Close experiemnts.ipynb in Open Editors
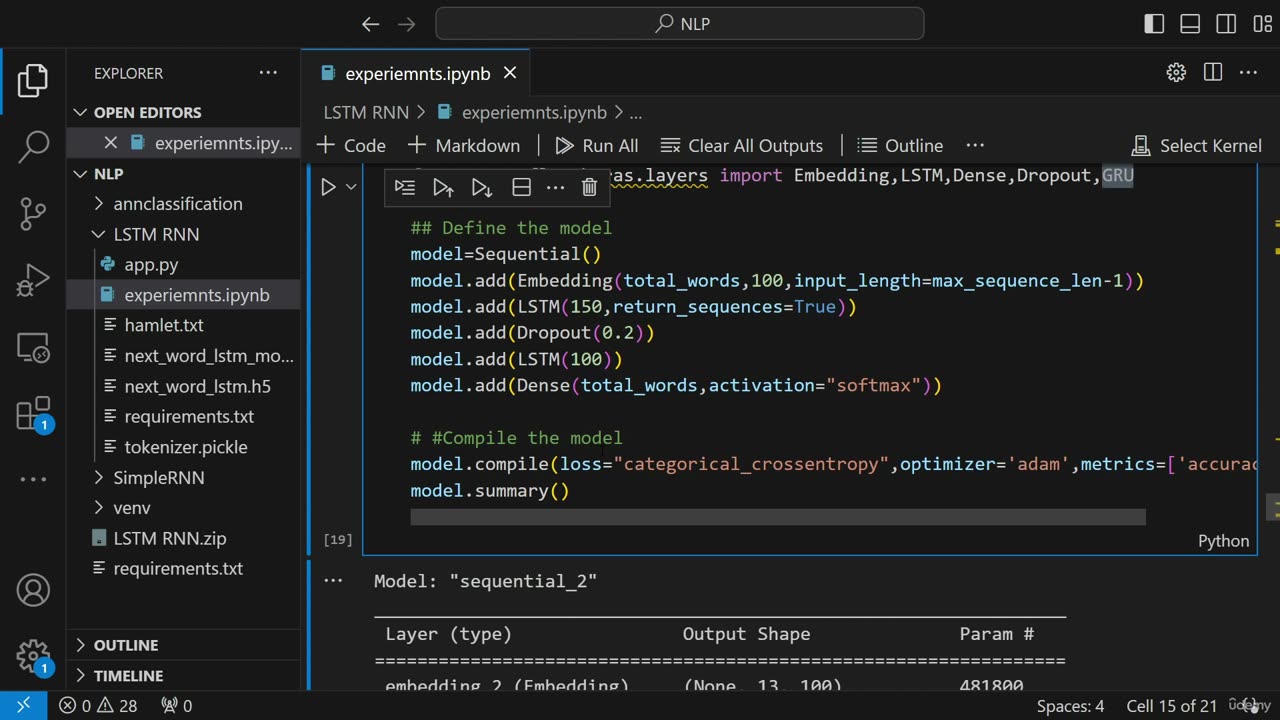 pos(111,143)
